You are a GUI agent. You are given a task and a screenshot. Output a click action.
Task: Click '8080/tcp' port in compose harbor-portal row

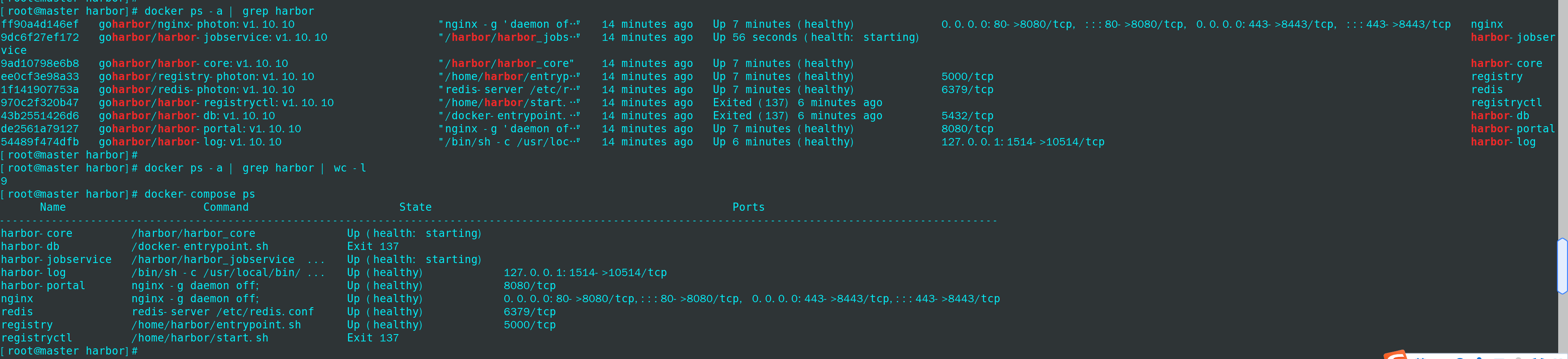[x=530, y=286]
